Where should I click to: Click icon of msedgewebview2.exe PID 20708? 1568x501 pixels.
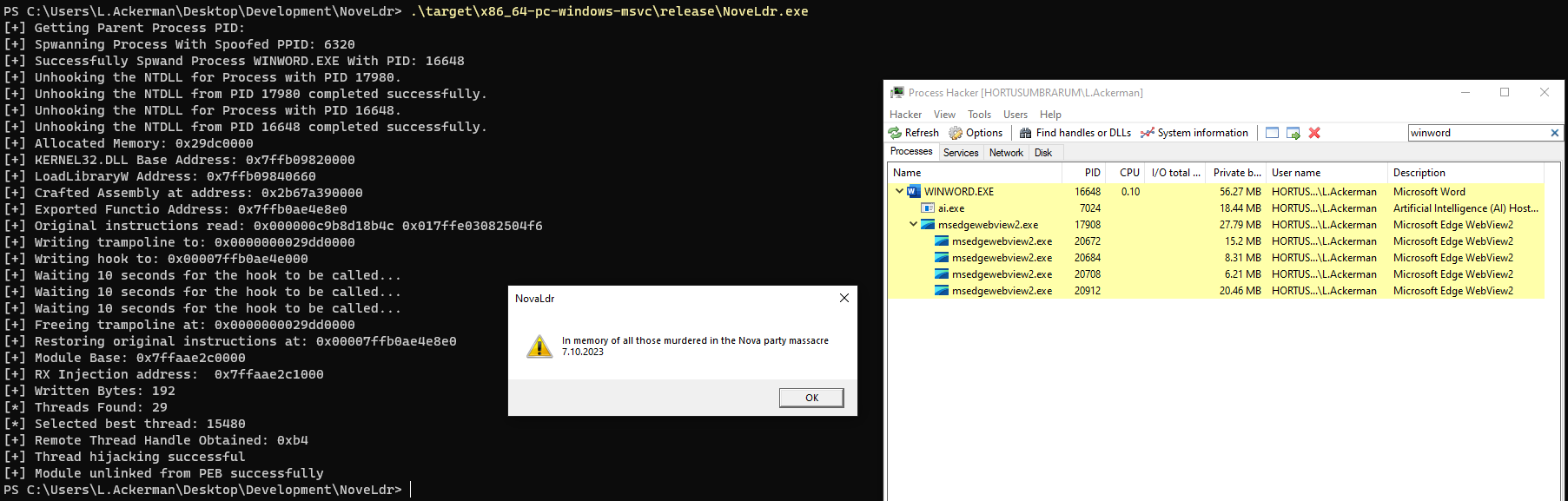[941, 274]
